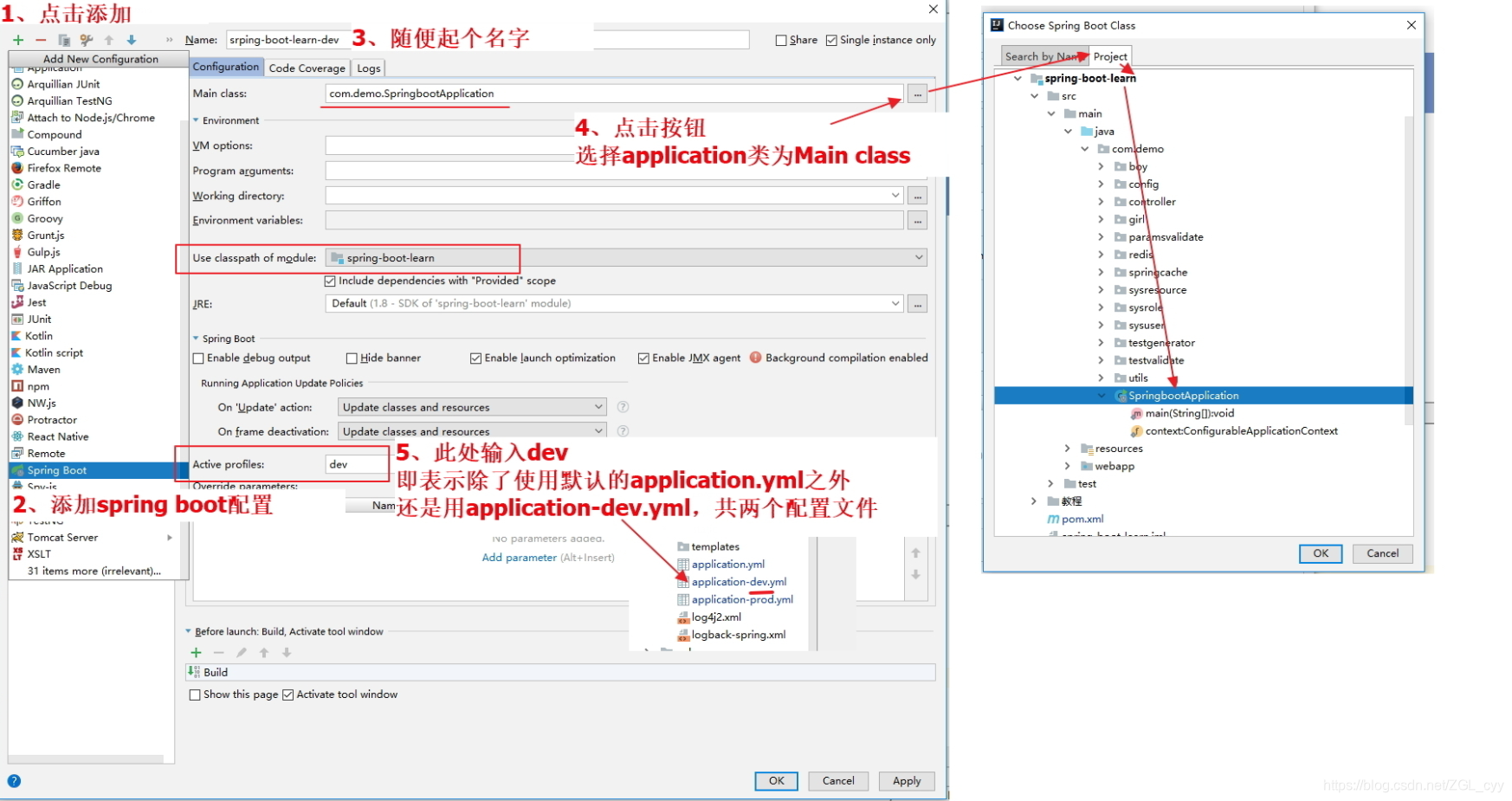This screenshot has height=801, width=1512.
Task: Check Show this page option
Action: 195,694
